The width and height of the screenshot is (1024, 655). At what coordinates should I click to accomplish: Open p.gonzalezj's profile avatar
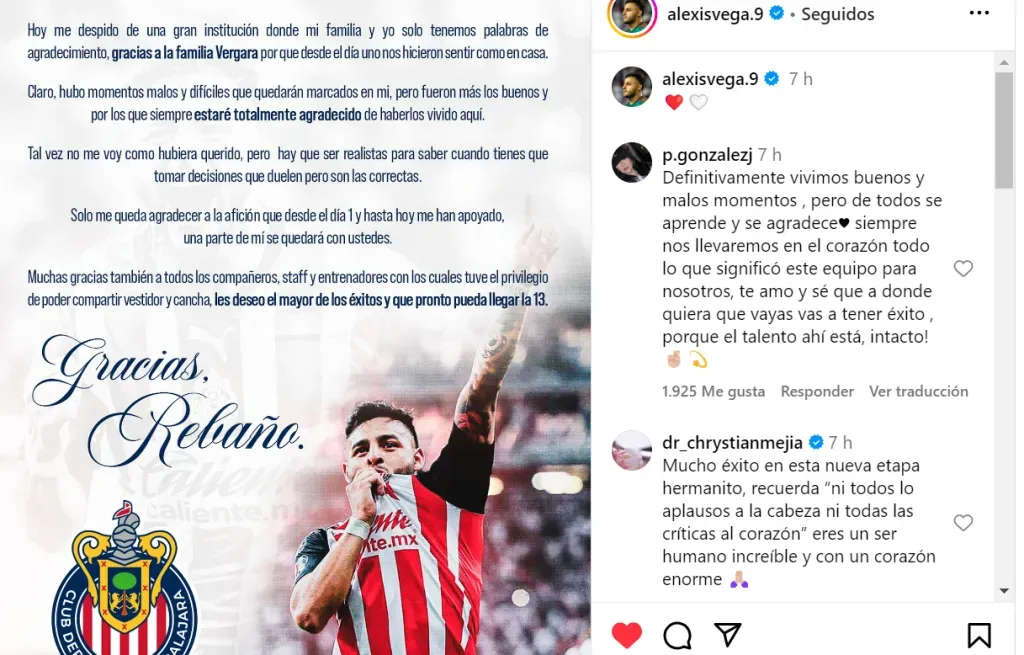click(x=632, y=162)
